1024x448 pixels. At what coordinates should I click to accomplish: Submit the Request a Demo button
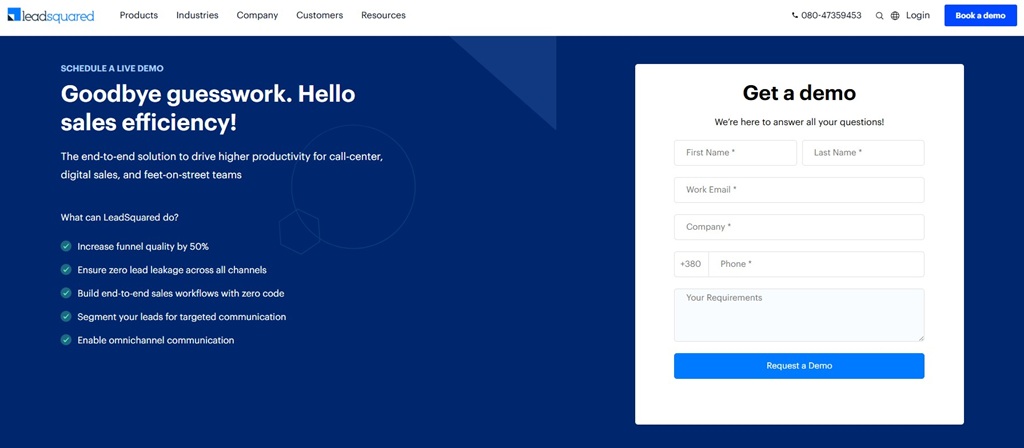coord(799,366)
